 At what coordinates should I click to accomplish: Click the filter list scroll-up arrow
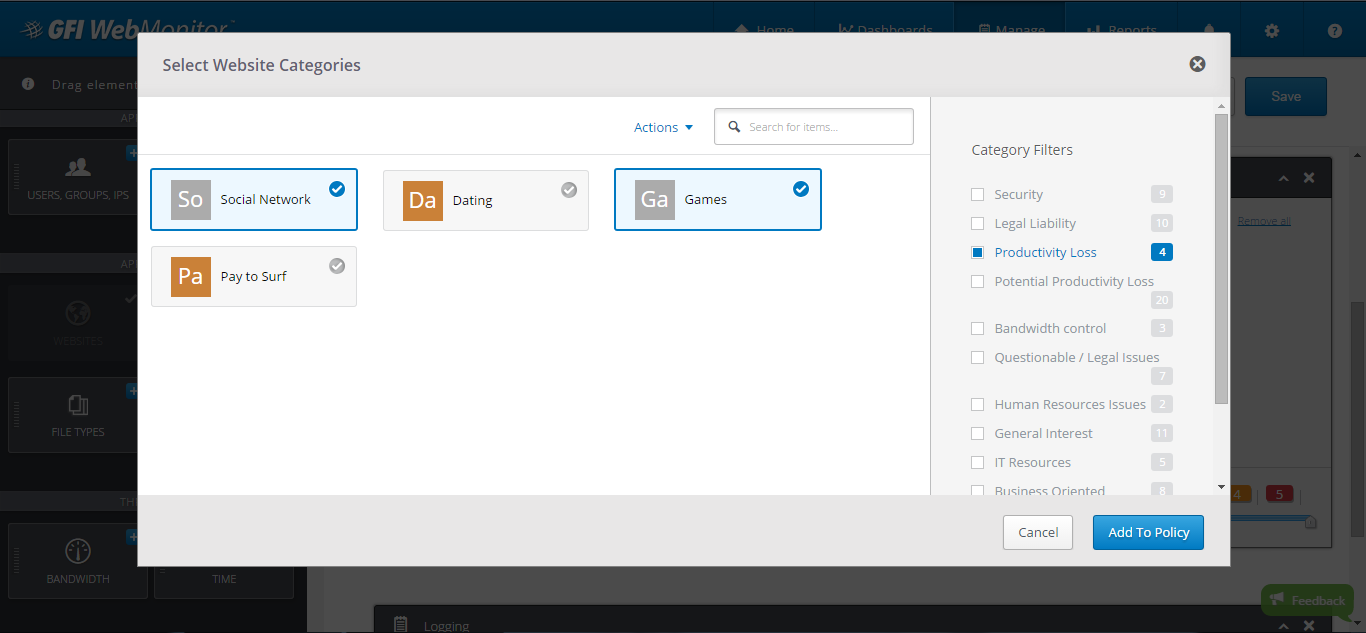pyautogui.click(x=1221, y=105)
